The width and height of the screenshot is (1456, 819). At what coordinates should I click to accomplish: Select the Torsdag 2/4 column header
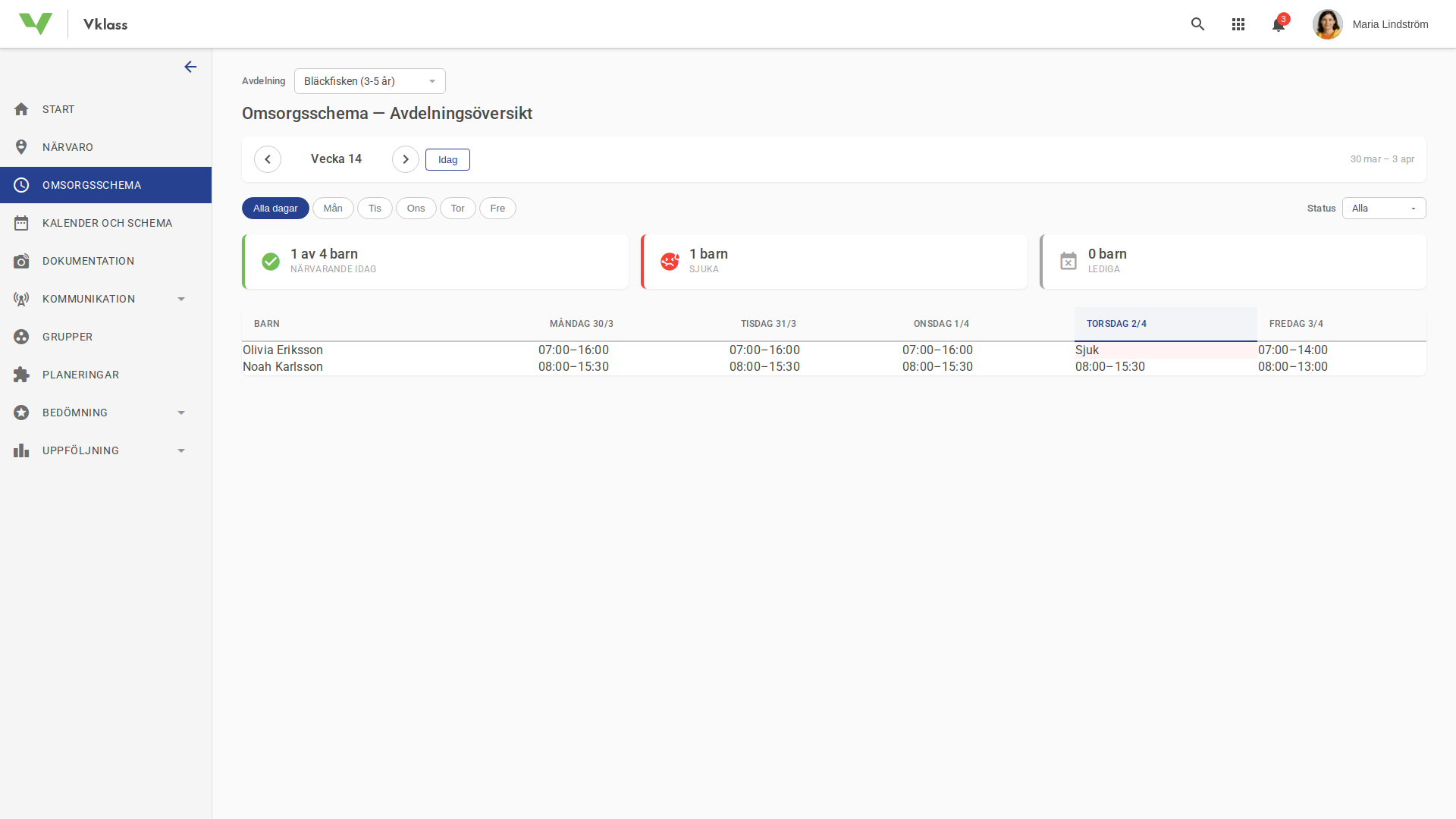1116,324
